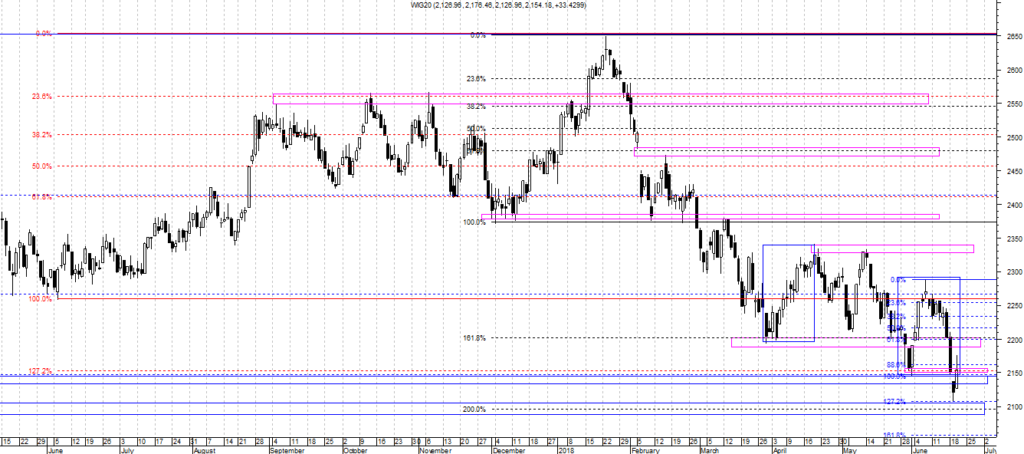Select the 2100 price axis value
The width and height of the screenshot is (1024, 454).
click(1009, 407)
